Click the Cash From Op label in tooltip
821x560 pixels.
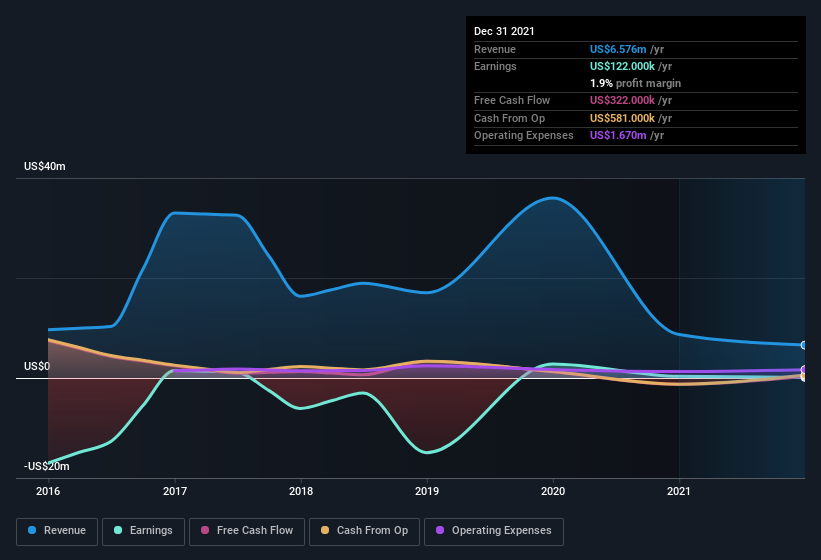509,118
